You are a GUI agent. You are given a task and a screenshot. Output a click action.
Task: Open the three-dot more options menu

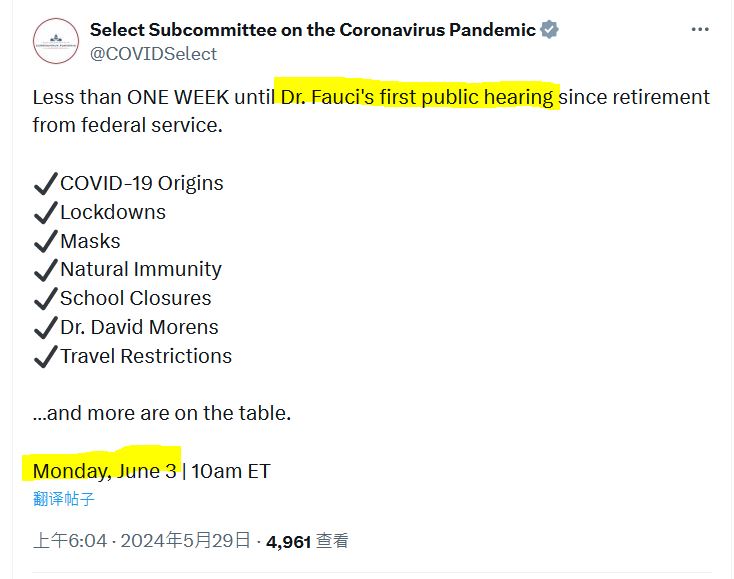tap(700, 30)
